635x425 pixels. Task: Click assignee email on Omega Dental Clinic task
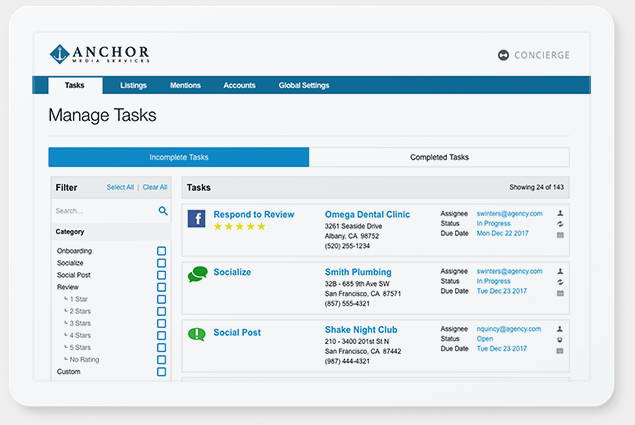509,214
